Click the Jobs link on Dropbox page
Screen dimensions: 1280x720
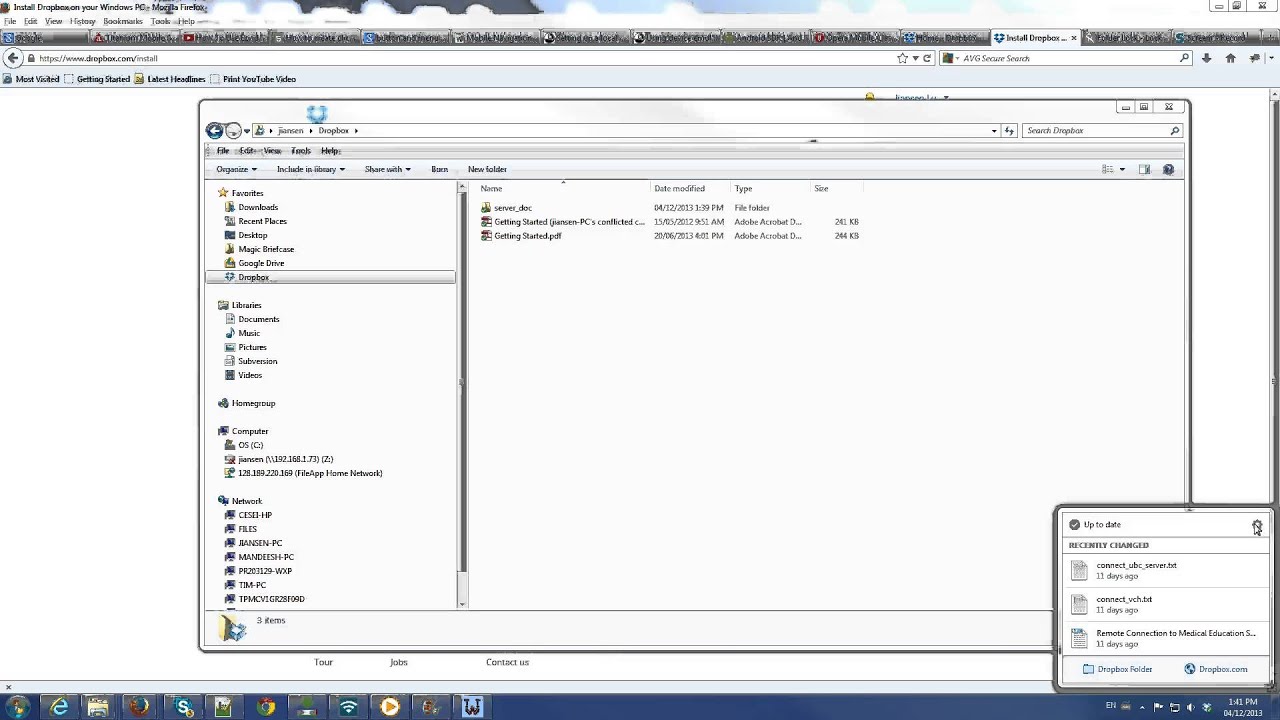coord(398,662)
